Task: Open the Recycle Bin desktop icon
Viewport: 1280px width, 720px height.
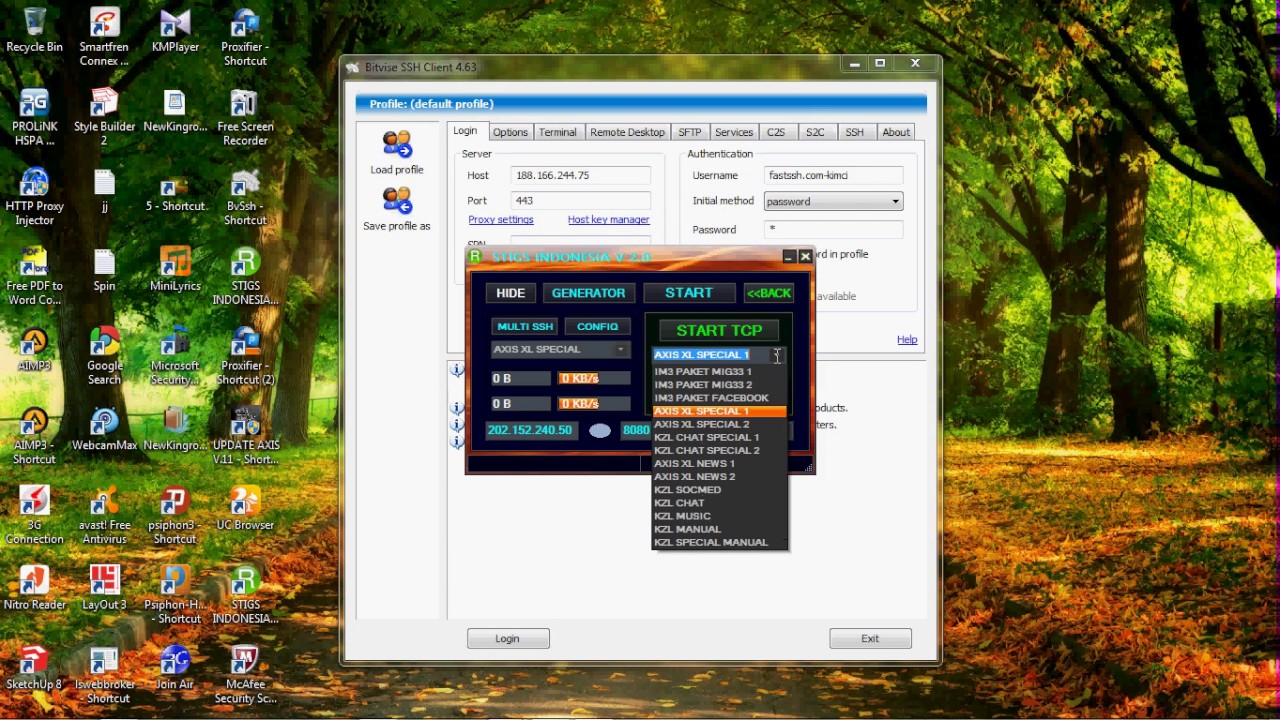Action: [34, 30]
